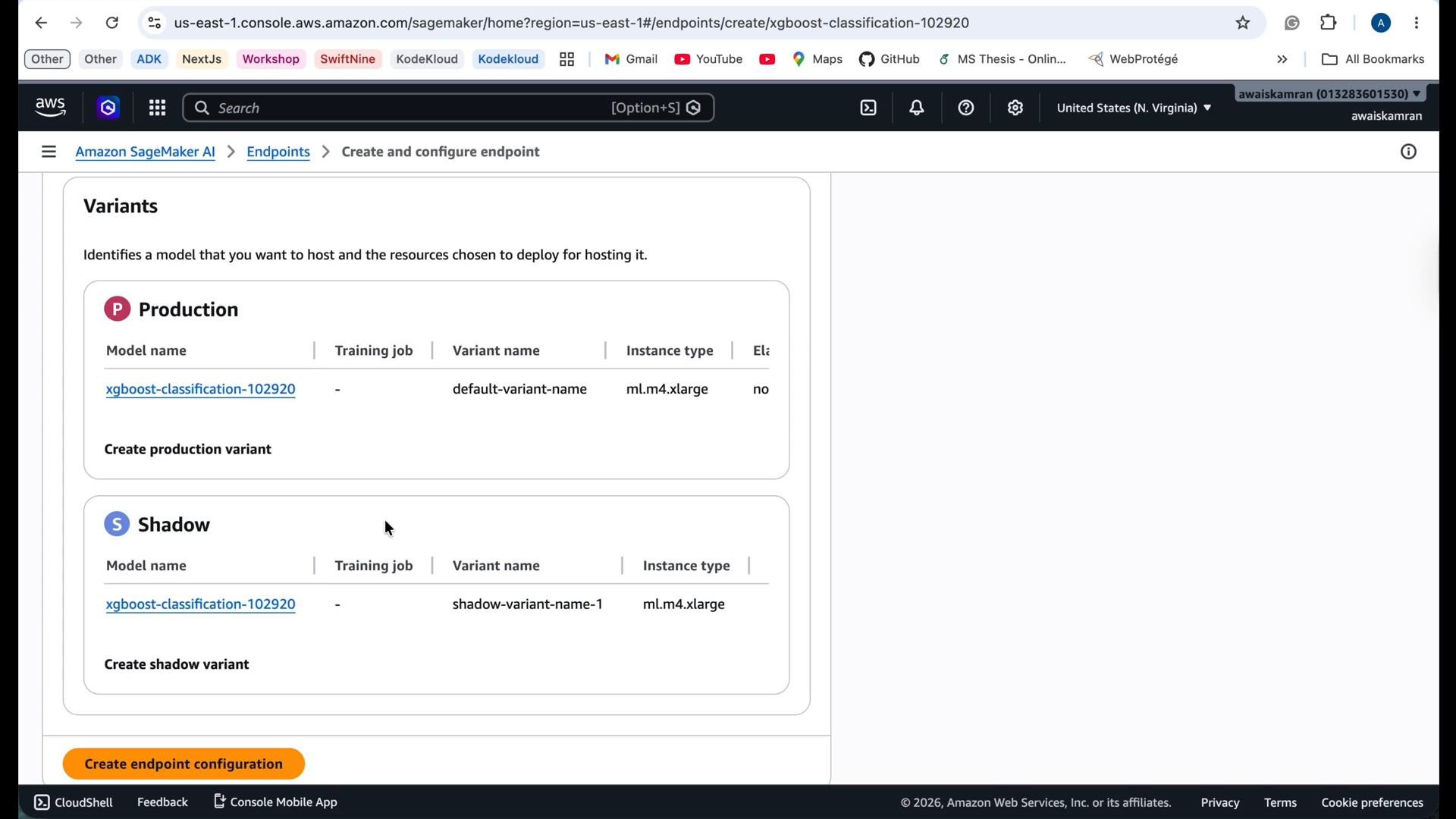Go back with browser back arrow
The width and height of the screenshot is (1456, 819).
pos(41,23)
